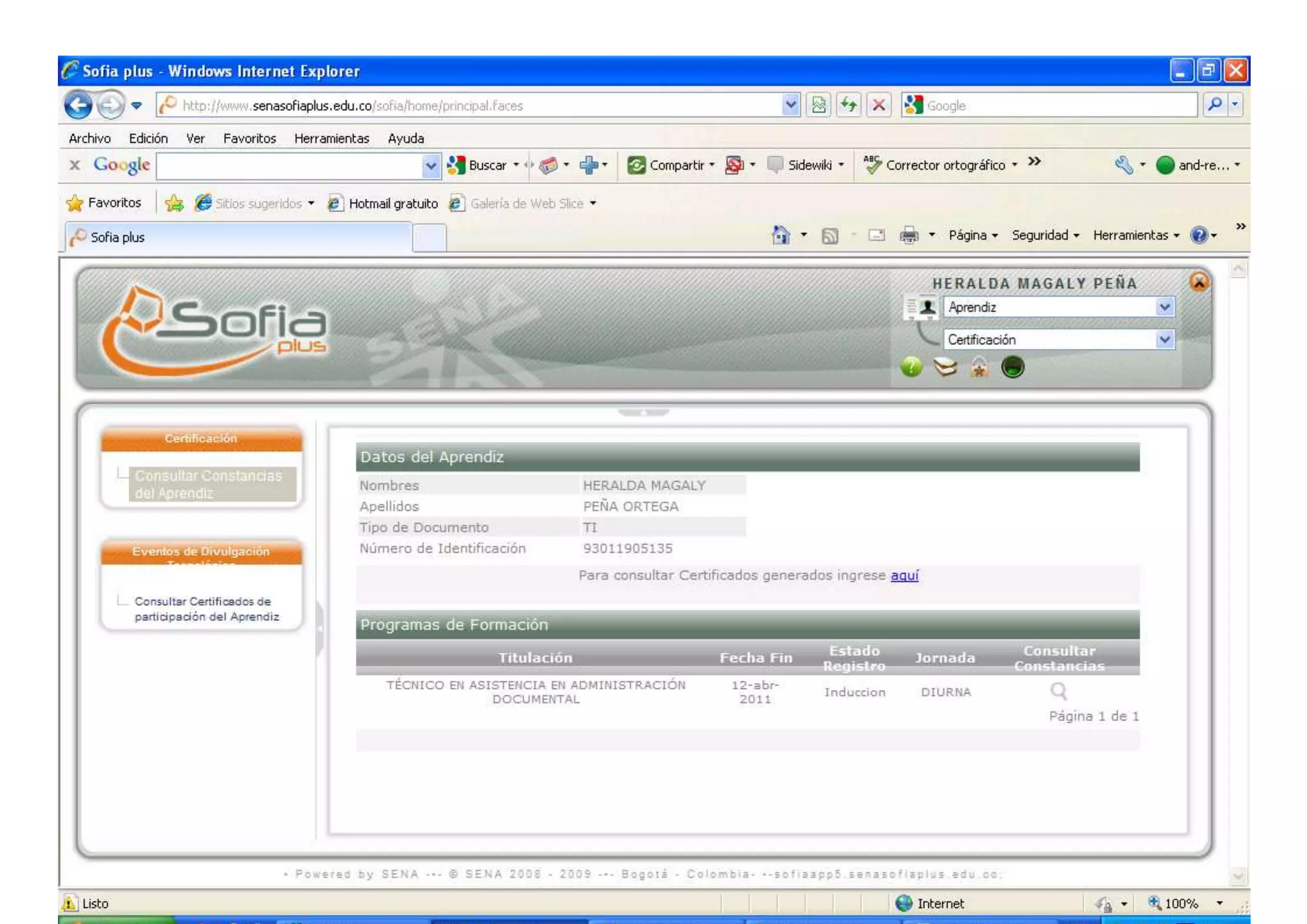
Task: Click the Google toolbar search field
Action: 288,166
